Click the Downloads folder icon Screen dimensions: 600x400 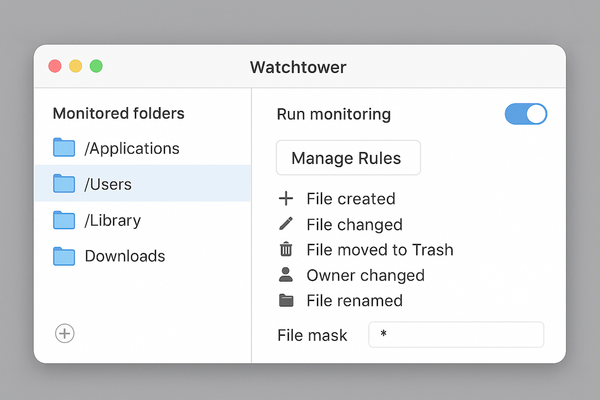[64, 256]
